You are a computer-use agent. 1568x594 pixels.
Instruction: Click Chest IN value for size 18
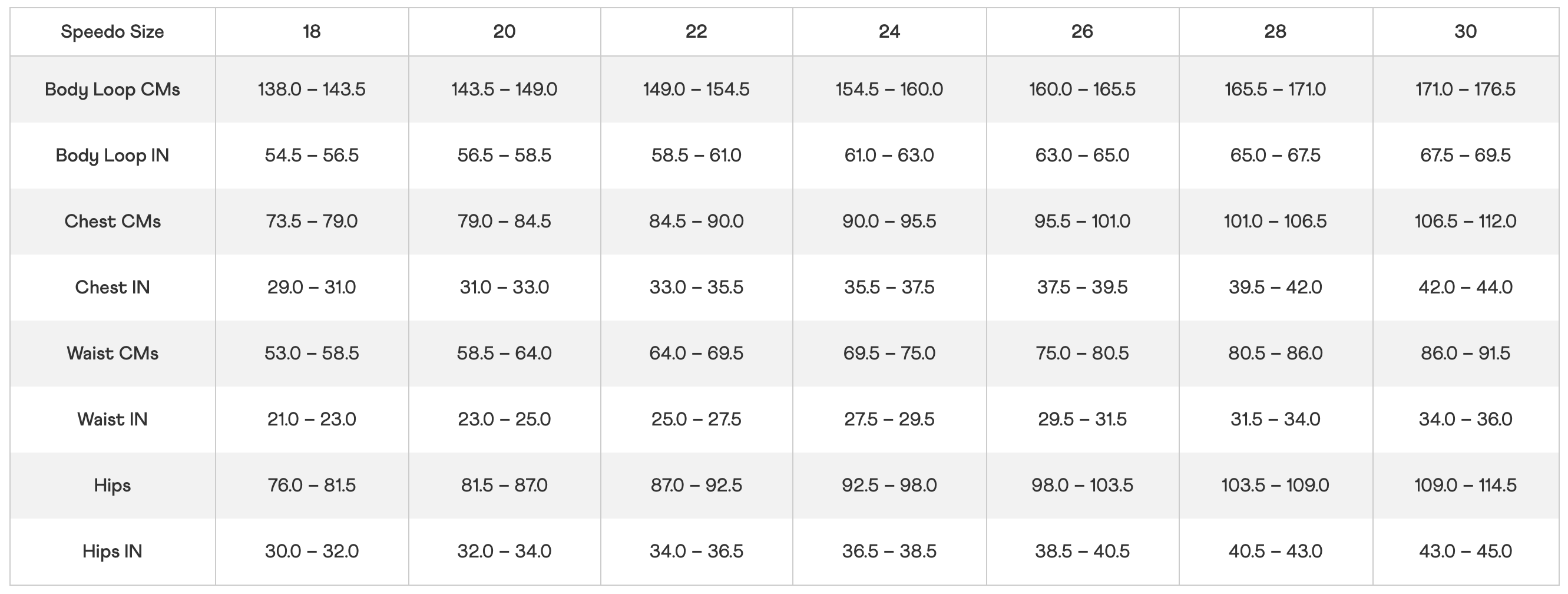(x=312, y=287)
